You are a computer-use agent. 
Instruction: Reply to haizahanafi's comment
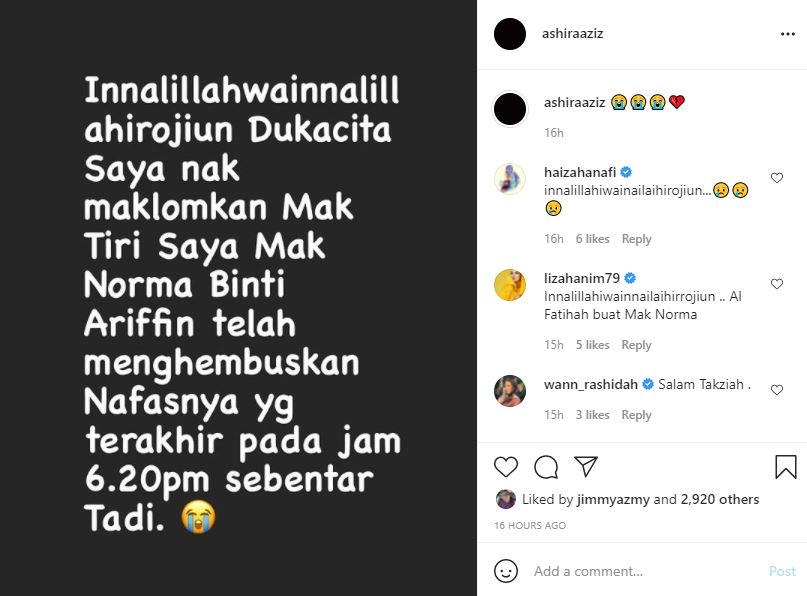636,239
